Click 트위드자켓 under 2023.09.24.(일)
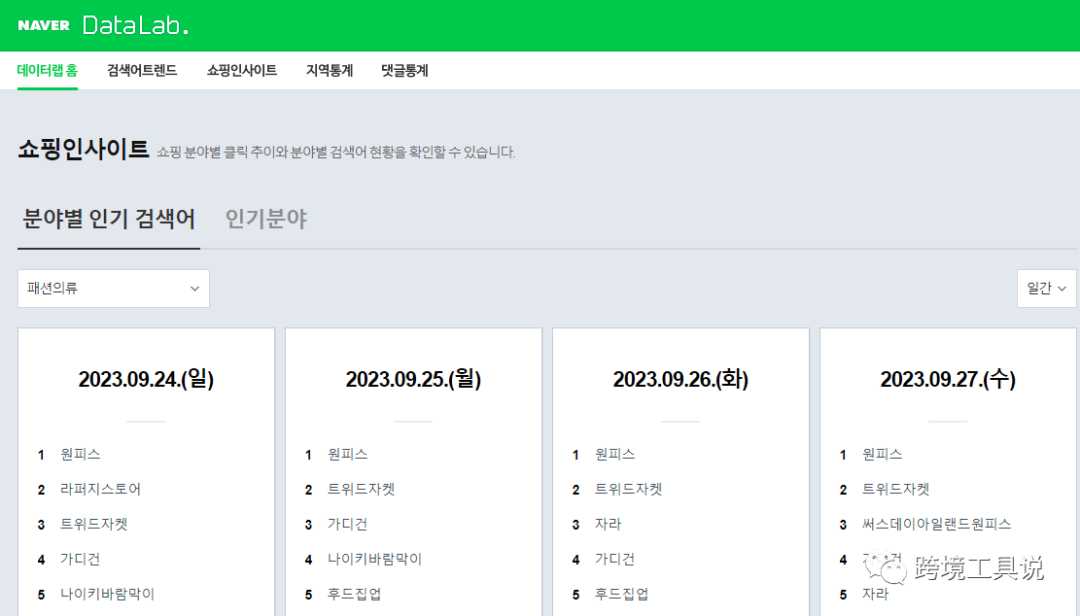1080x616 pixels. point(94,524)
